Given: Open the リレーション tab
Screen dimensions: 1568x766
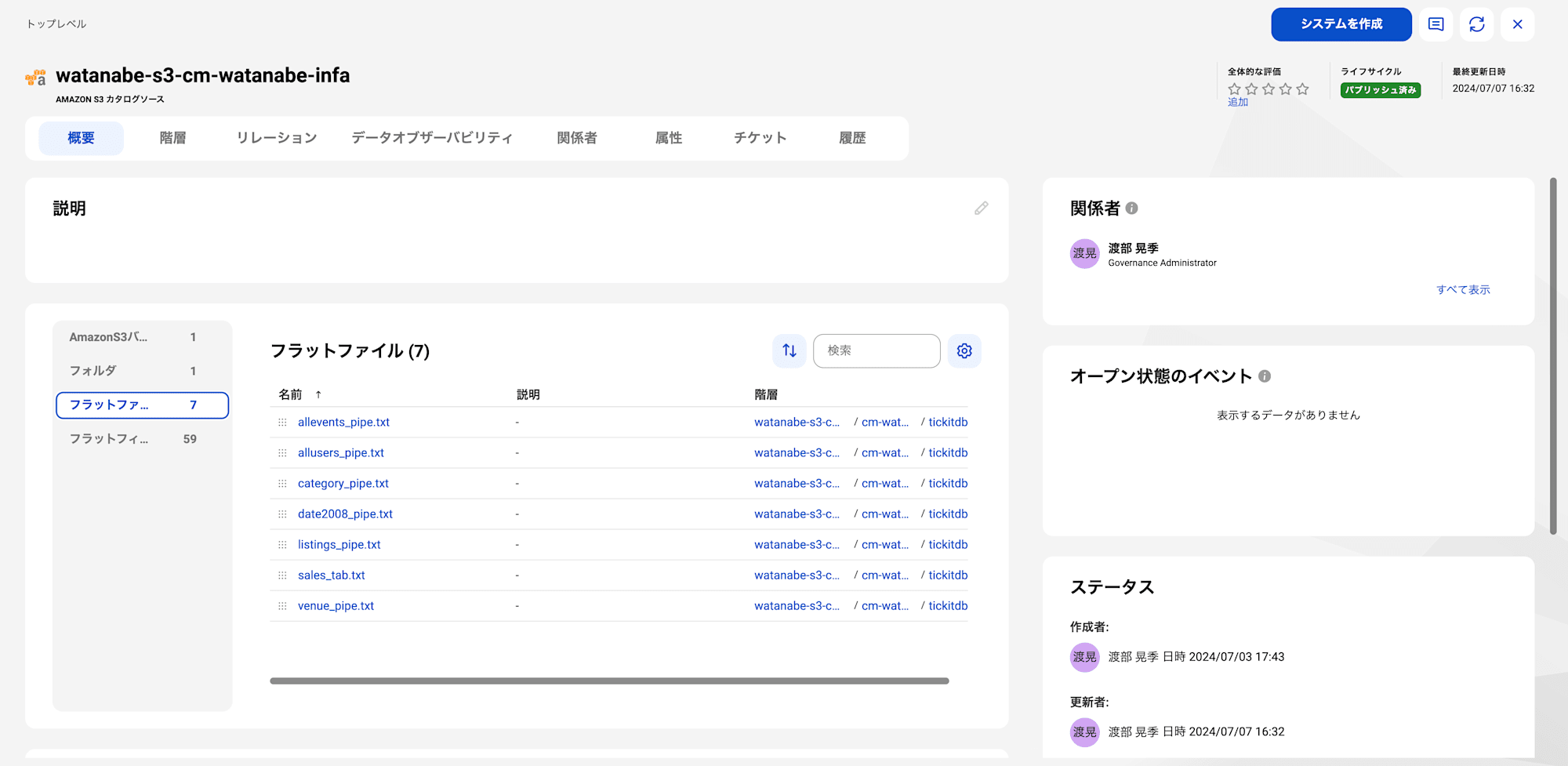Looking at the screenshot, I should [x=277, y=138].
